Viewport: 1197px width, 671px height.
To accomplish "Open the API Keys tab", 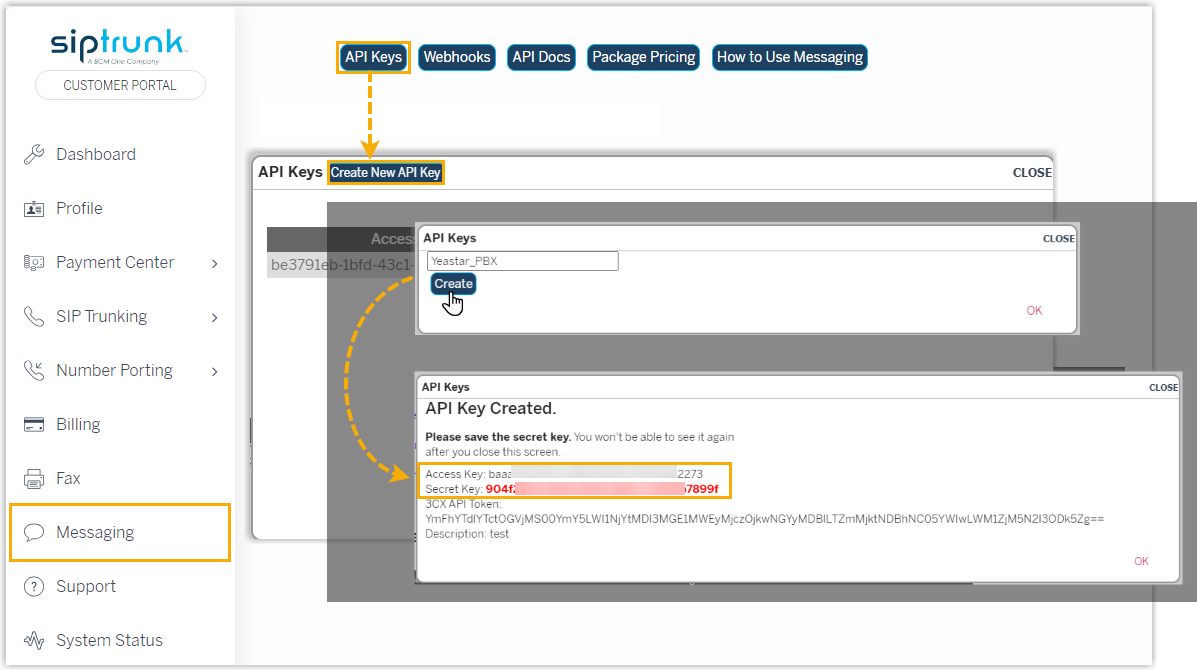I will pos(373,57).
